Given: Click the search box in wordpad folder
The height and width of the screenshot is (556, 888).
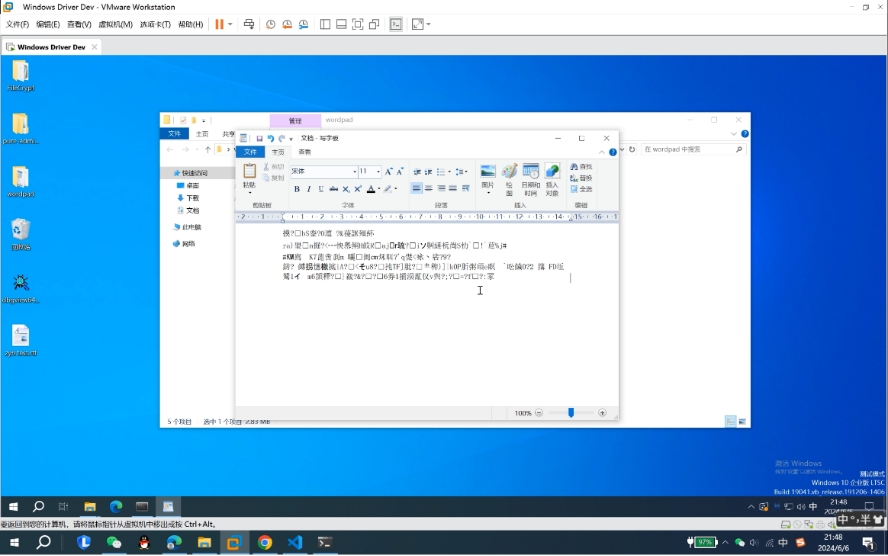Looking at the screenshot, I should pos(690,149).
